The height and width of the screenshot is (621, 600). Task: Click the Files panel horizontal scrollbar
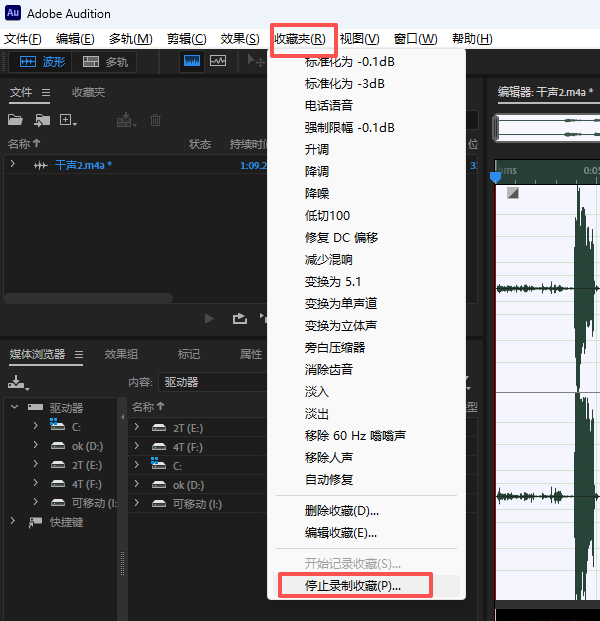[x=88, y=298]
